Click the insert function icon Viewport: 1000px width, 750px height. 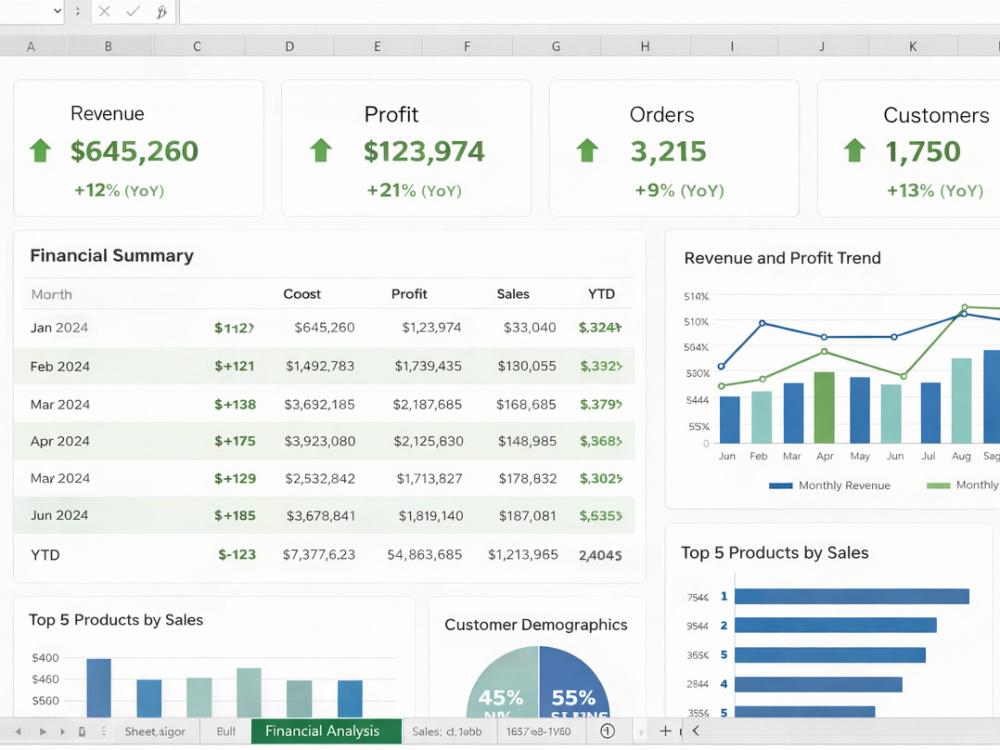click(x=161, y=11)
